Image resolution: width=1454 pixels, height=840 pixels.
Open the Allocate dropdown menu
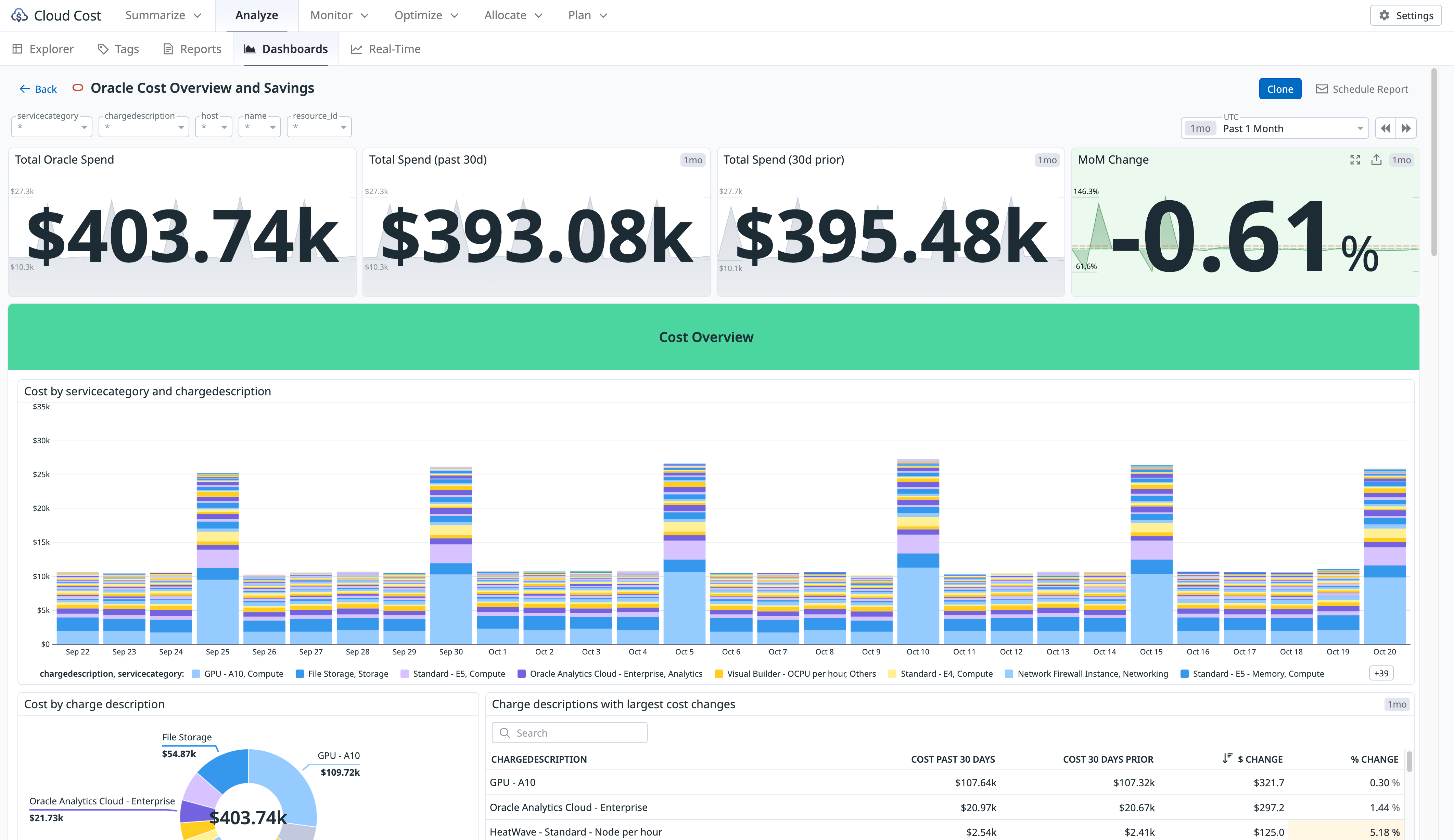[x=513, y=16]
